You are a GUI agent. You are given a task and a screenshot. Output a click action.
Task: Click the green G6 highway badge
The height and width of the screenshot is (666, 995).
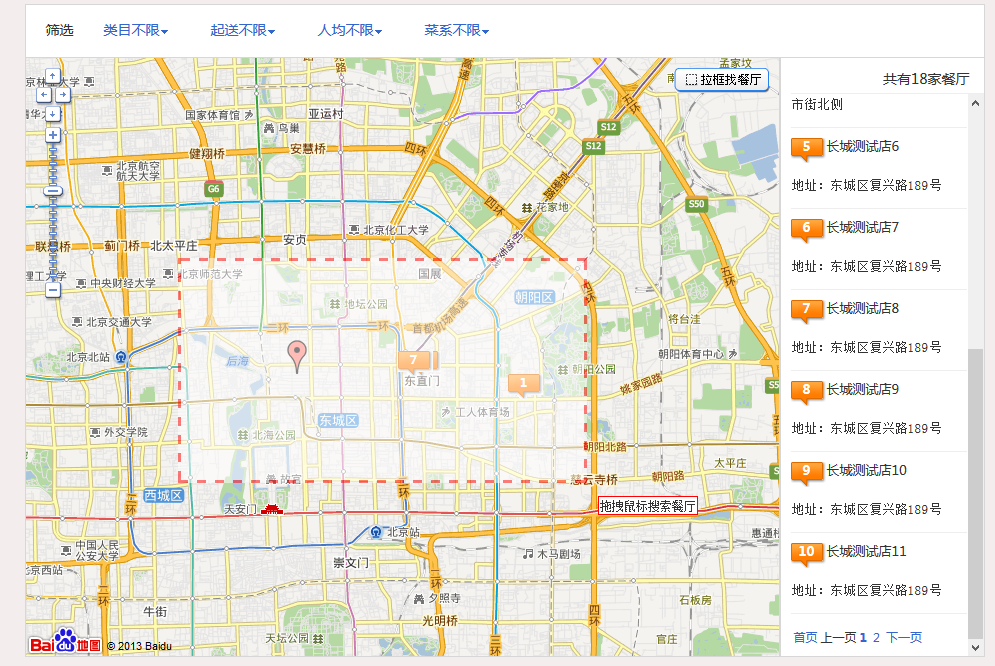click(213, 189)
